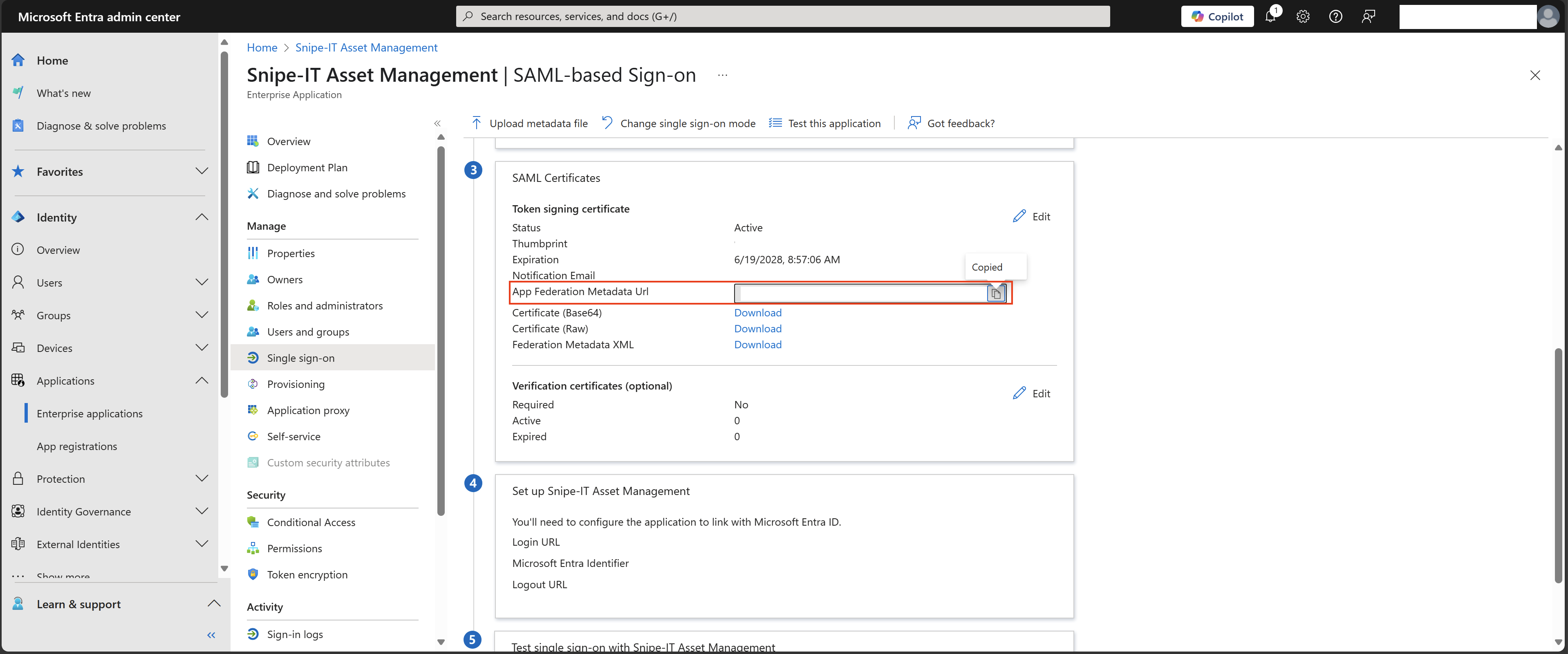Copy the App Federation Metadata Url
The height and width of the screenshot is (654, 1568).
996,293
